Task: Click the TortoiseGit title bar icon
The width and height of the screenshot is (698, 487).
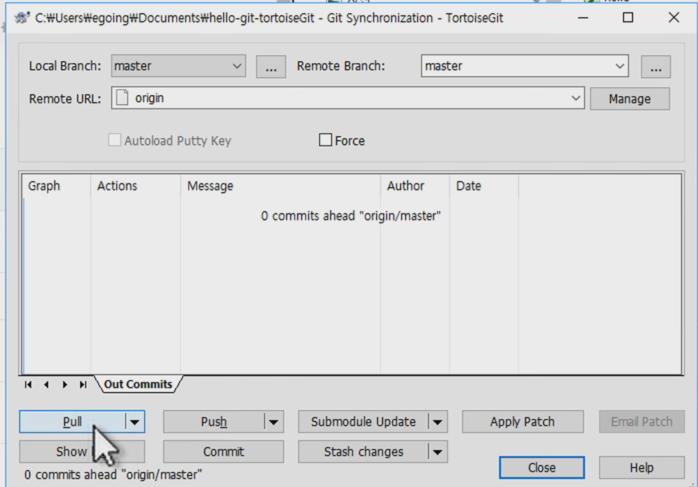Action: point(22,18)
